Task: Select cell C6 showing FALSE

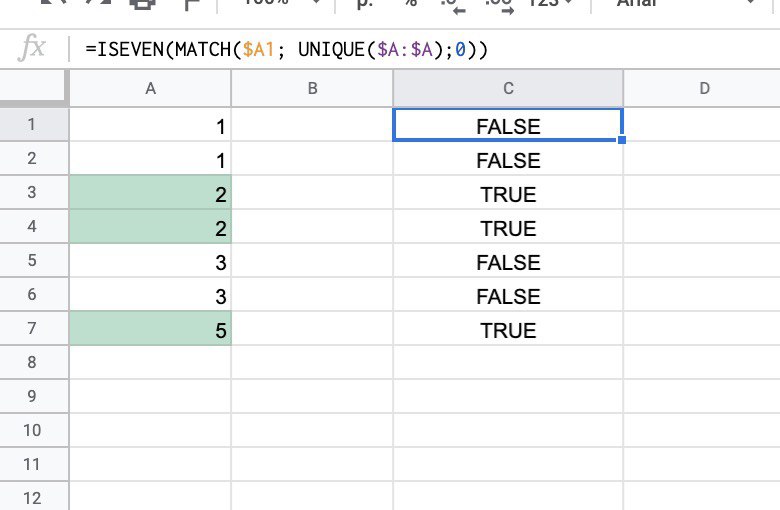Action: tap(508, 296)
